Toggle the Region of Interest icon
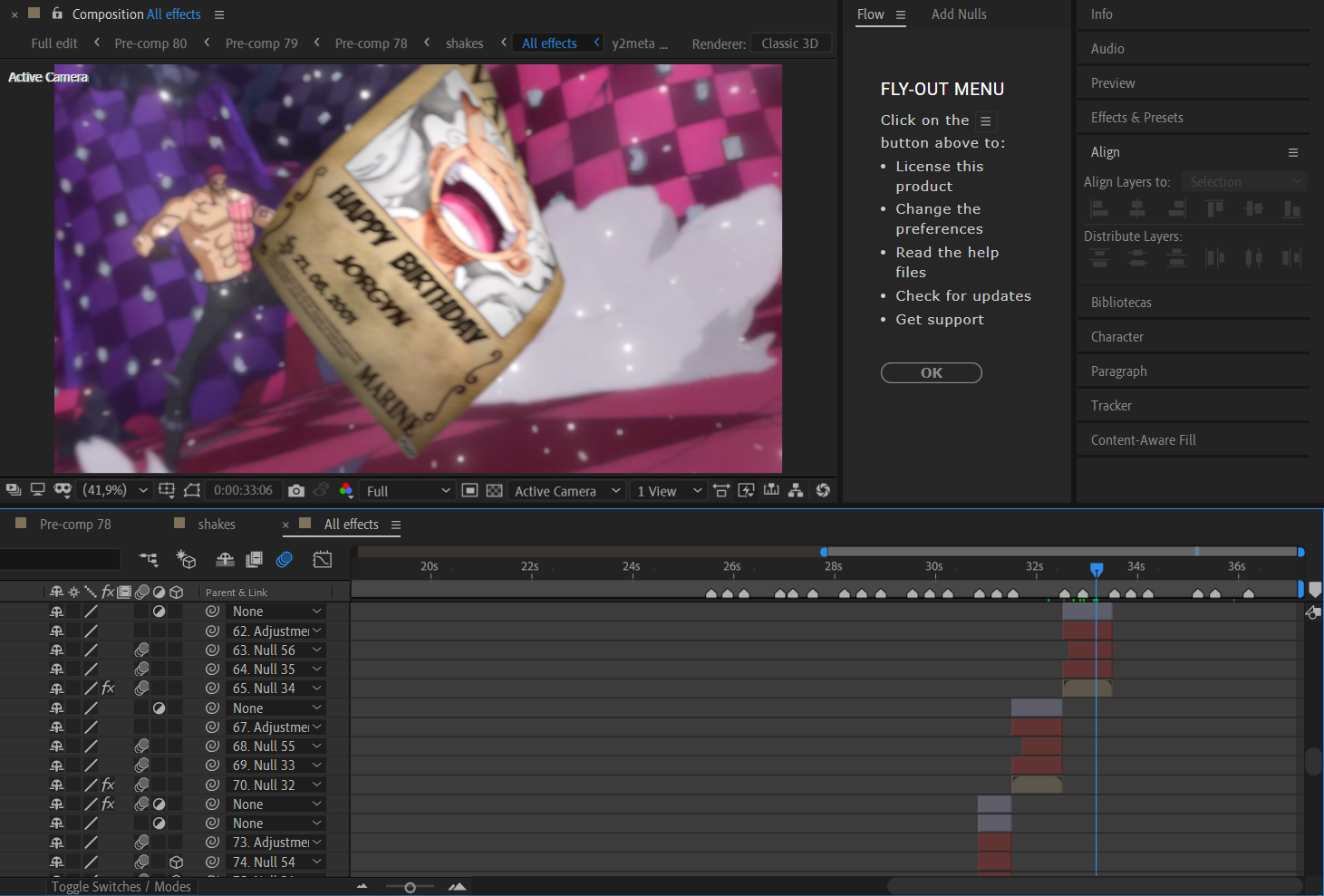Viewport: 1324px width, 896px height. (469, 490)
